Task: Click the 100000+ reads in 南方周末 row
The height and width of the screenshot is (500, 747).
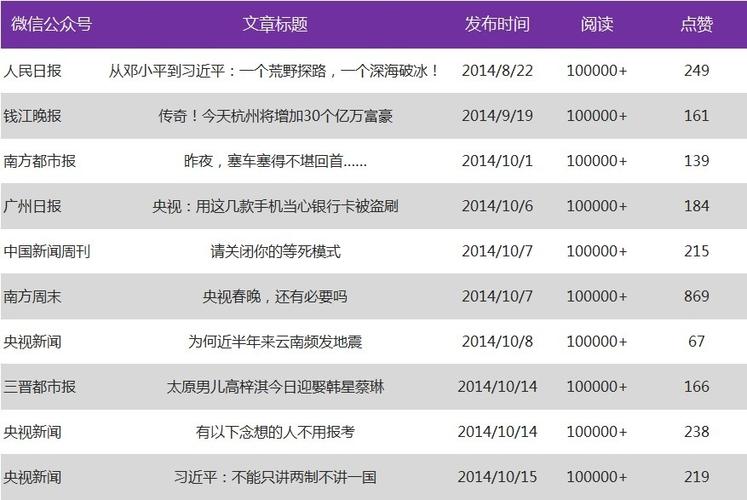Action: tap(596, 296)
